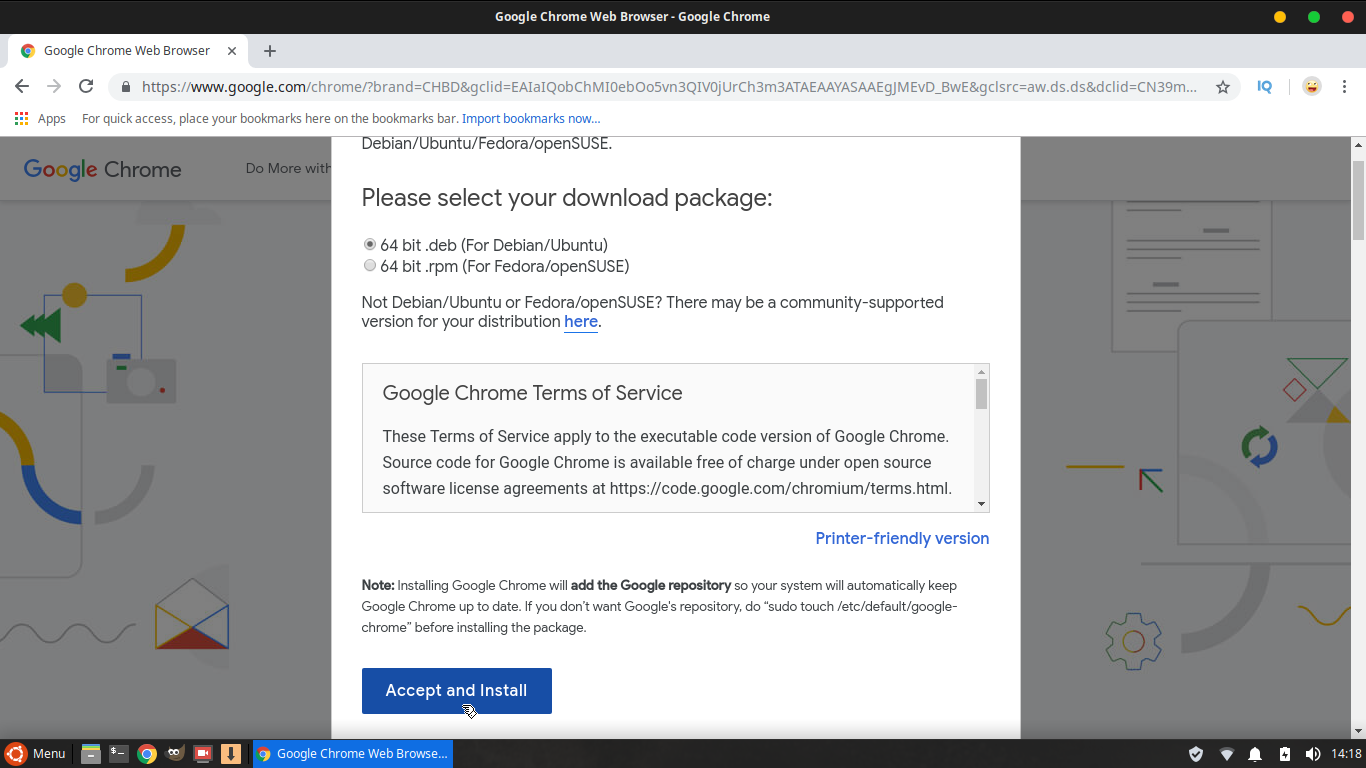
Task: Open the Apps shortcut in bookmarks bar
Action: (40, 119)
